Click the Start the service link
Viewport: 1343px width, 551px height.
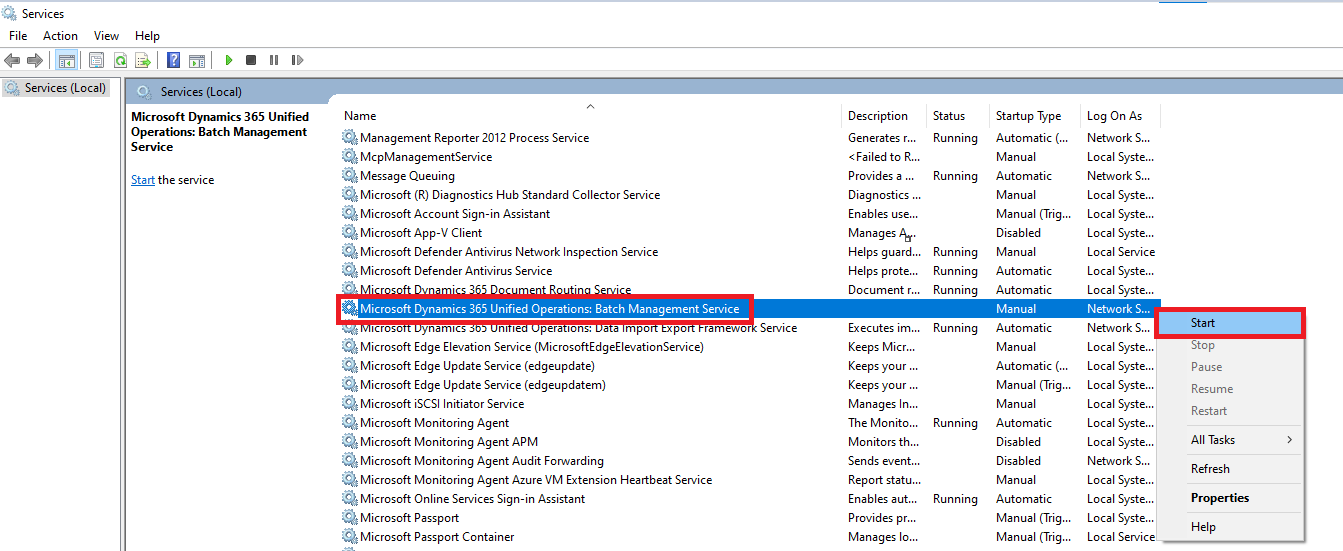pyautogui.click(x=142, y=180)
